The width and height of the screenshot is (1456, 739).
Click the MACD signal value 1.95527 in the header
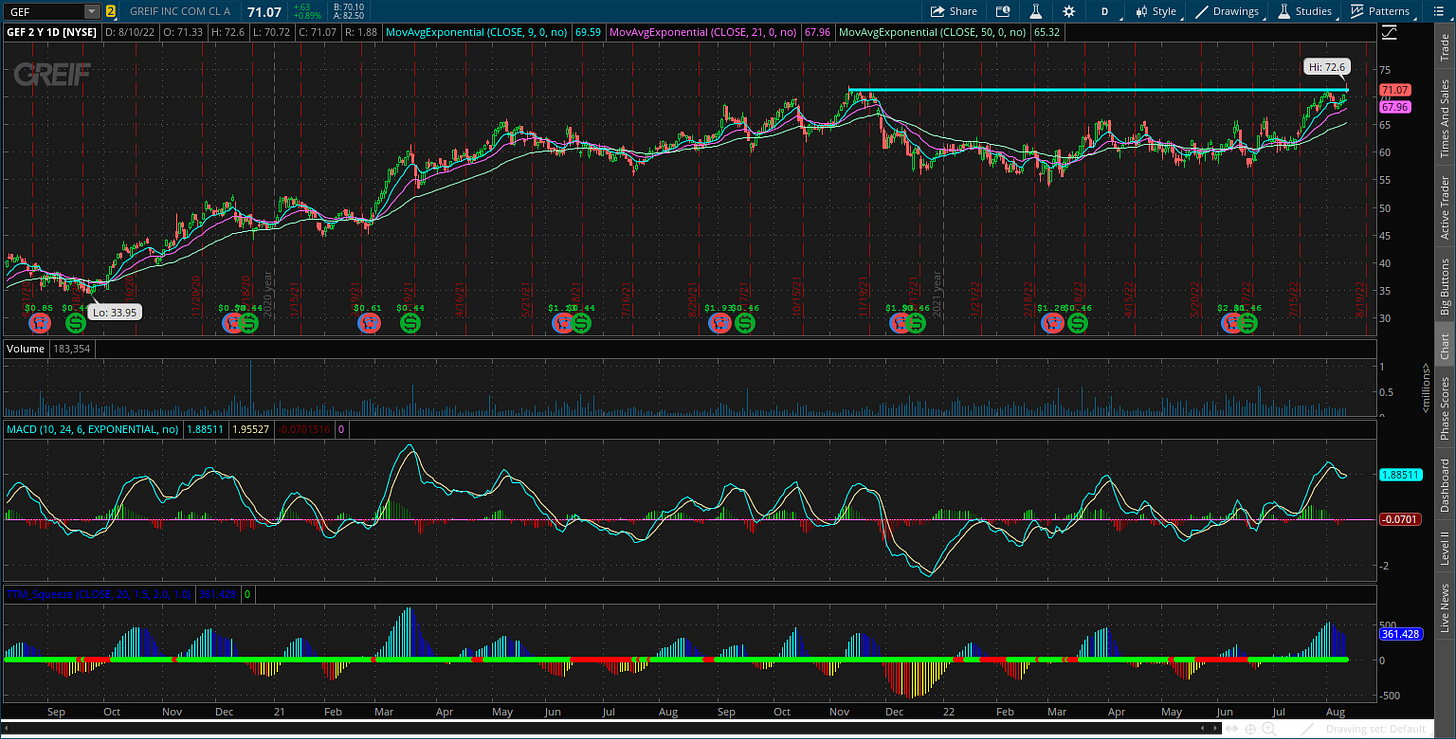tap(251, 429)
